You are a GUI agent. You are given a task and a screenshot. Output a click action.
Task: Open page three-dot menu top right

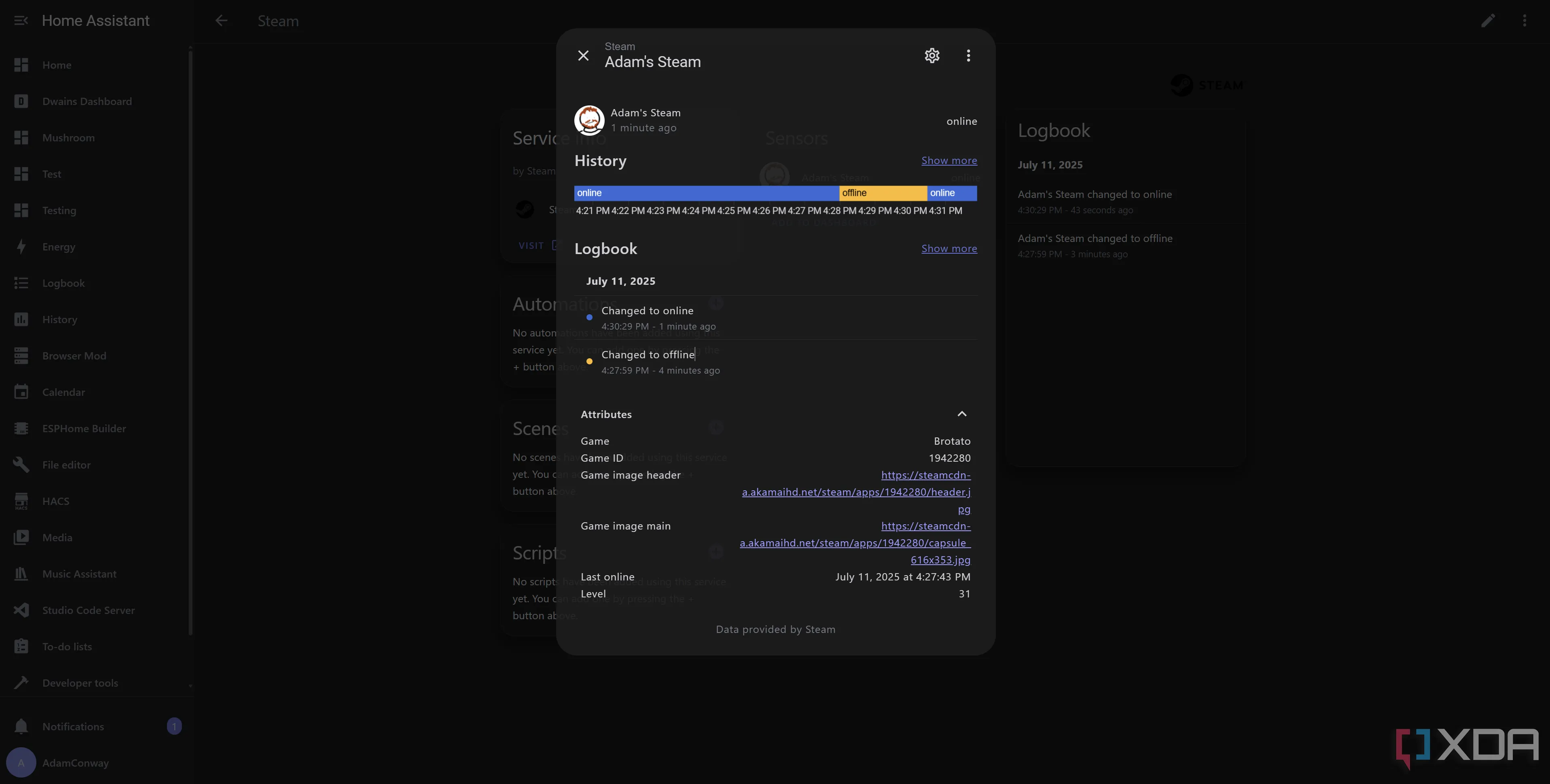click(1525, 21)
